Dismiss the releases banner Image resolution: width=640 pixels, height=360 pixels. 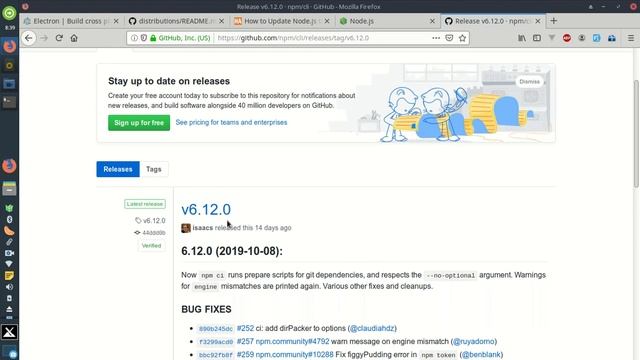[x=529, y=82]
